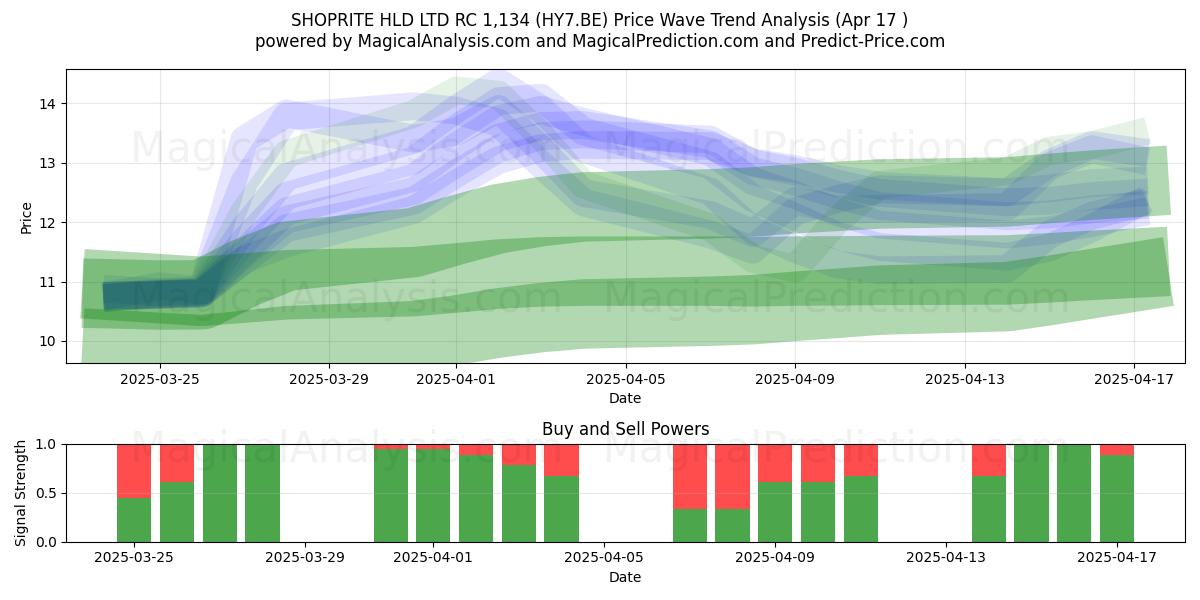This screenshot has height=600, width=1200.
Task: Select 2025-03-29 date tick under price chart
Action: [330, 379]
